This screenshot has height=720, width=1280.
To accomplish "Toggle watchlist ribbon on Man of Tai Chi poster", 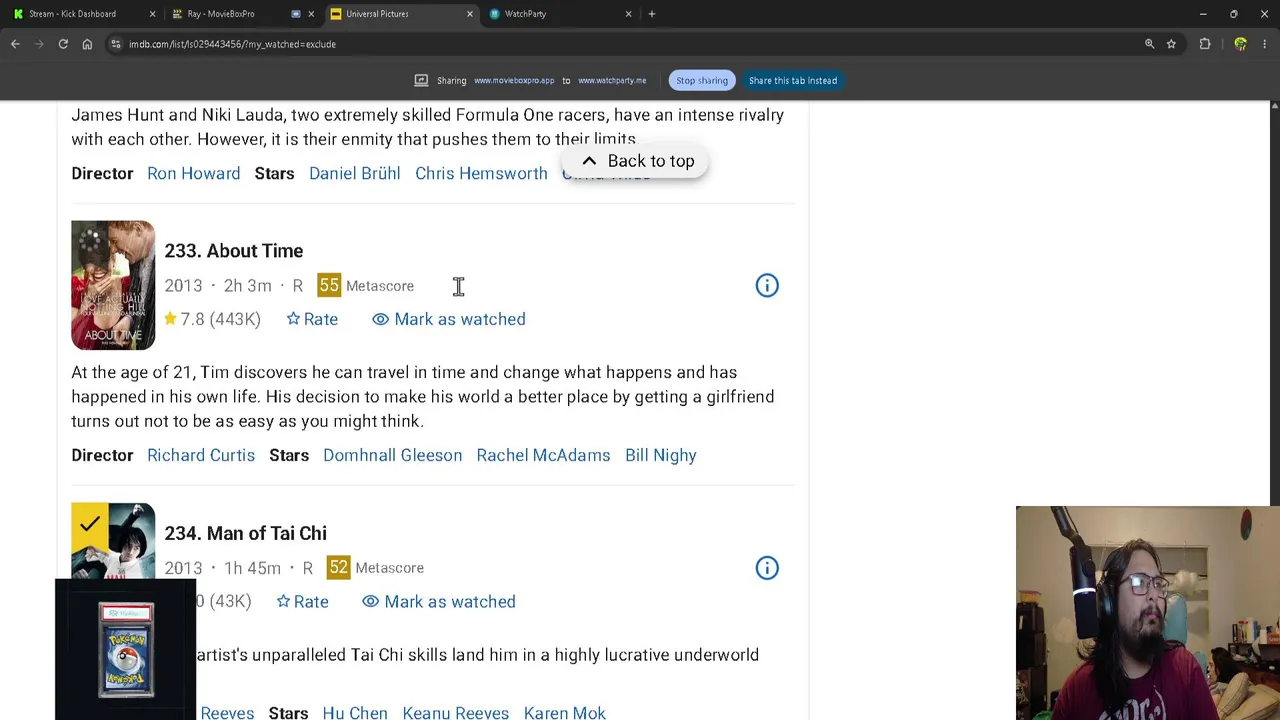I will [89, 524].
